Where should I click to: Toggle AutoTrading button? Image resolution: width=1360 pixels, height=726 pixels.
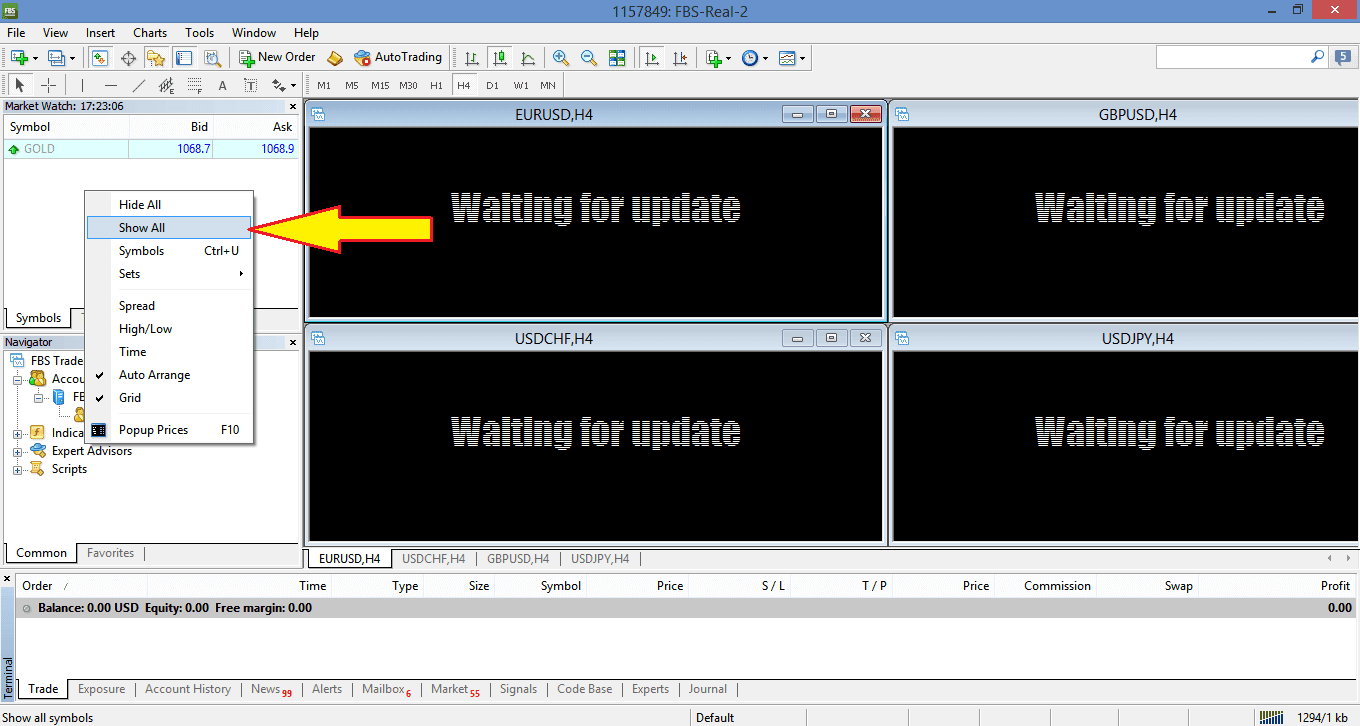click(398, 58)
